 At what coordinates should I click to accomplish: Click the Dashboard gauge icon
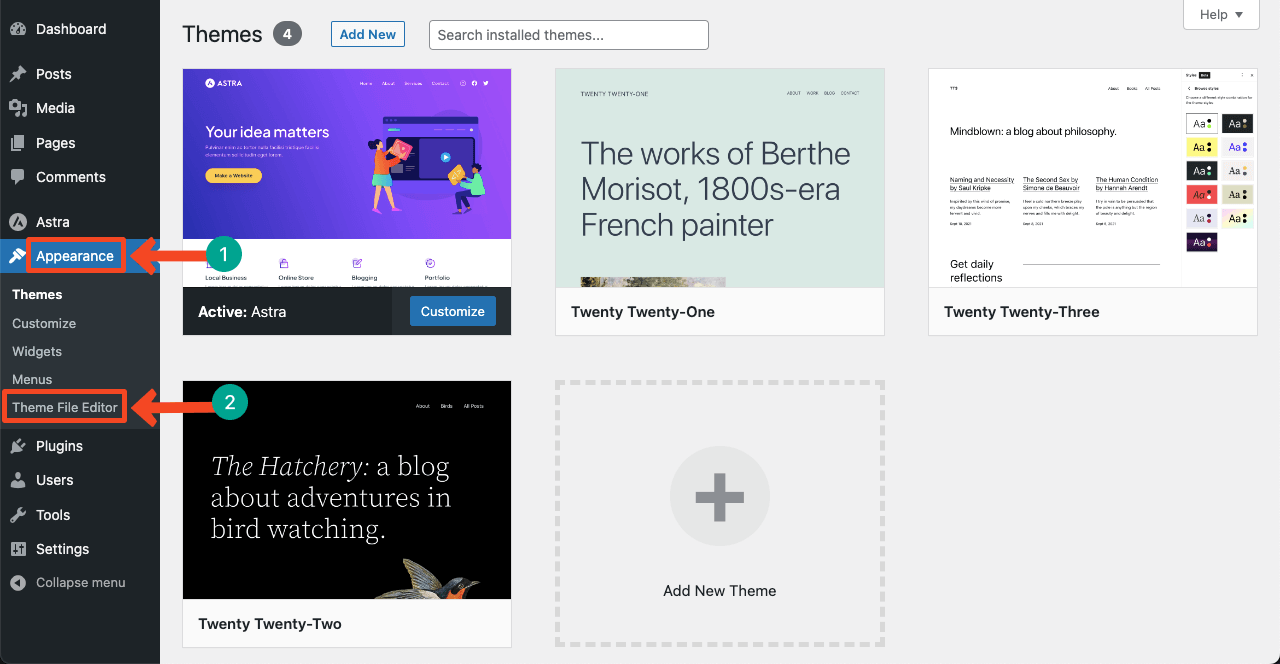tap(18, 29)
